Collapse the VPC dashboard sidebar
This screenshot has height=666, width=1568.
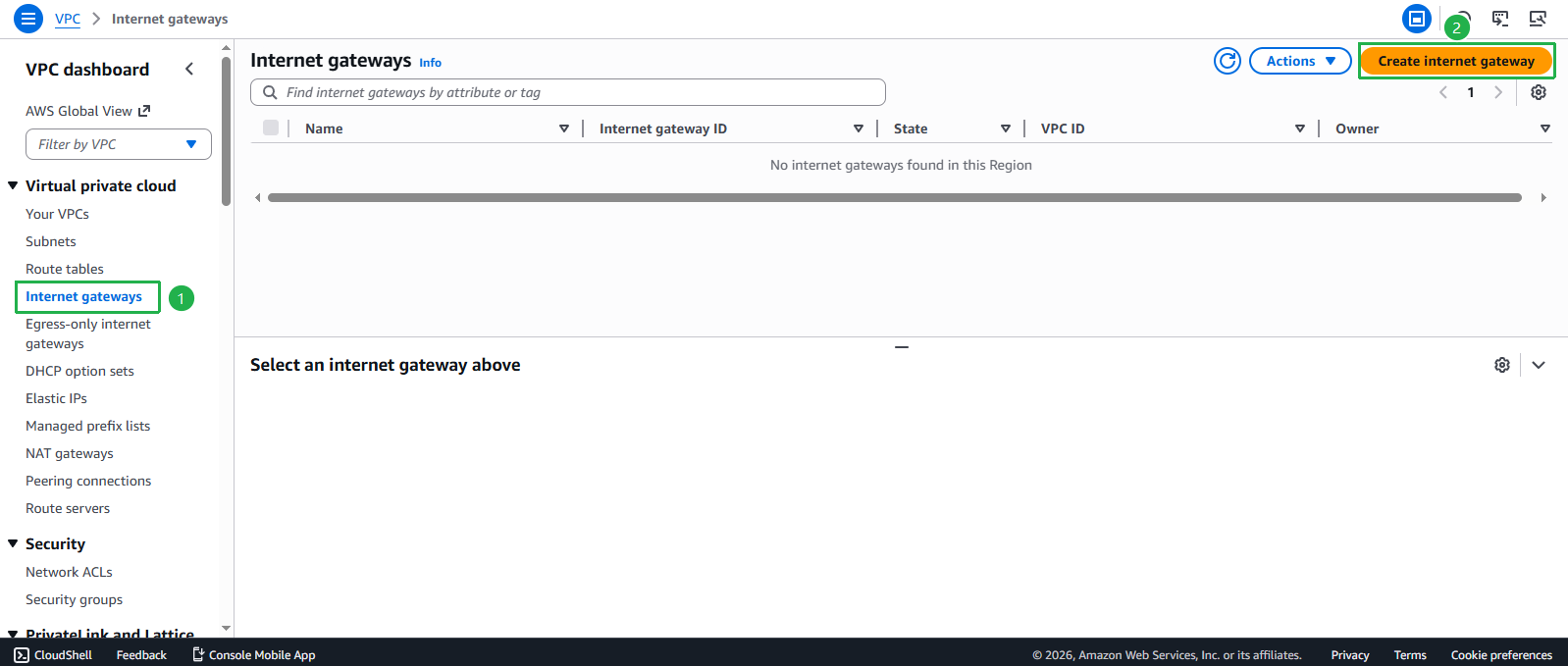(x=189, y=69)
